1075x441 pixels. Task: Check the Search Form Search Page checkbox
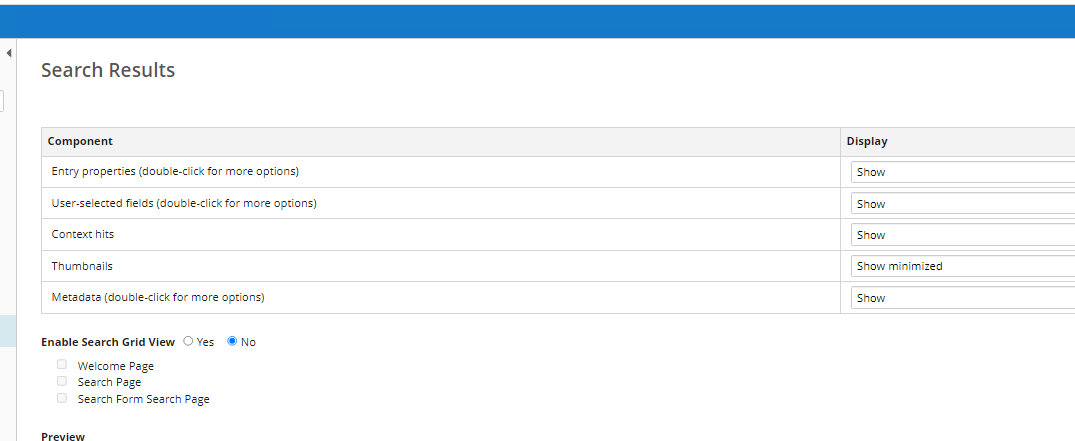tap(62, 398)
